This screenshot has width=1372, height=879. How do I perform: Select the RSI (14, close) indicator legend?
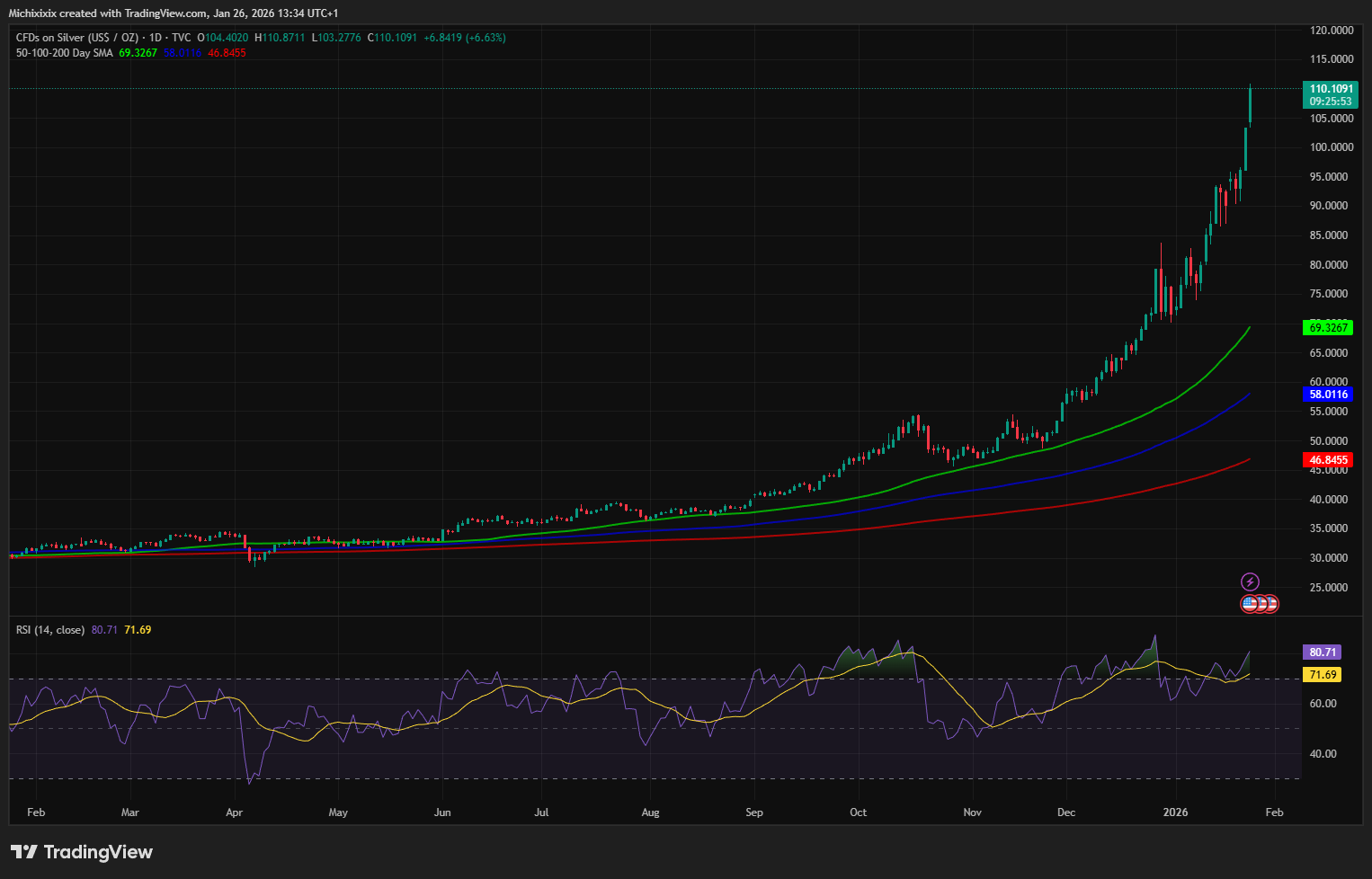pyautogui.click(x=50, y=630)
